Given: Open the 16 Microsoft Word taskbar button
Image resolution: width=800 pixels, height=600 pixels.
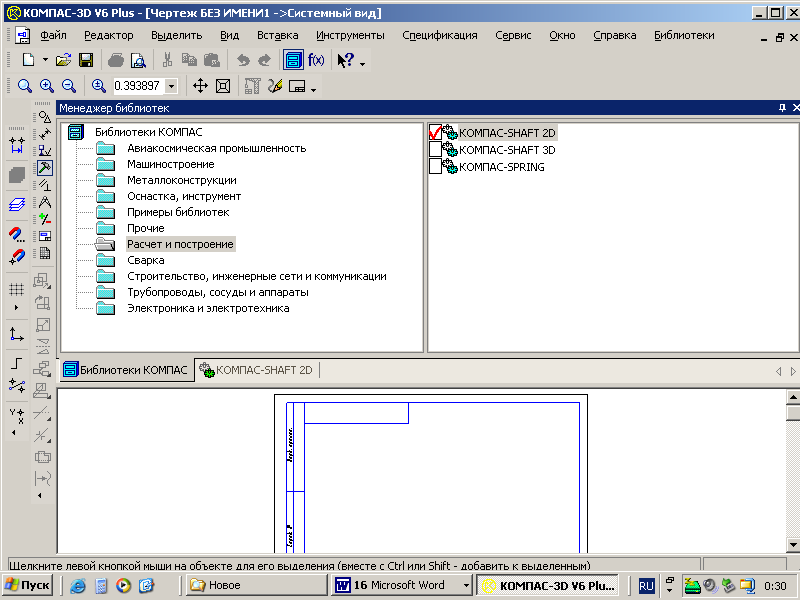Looking at the screenshot, I should [x=400, y=585].
